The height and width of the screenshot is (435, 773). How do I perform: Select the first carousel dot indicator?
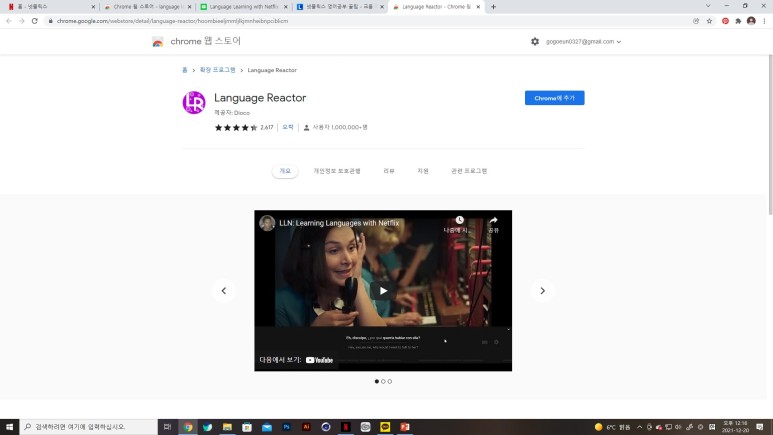click(377, 381)
